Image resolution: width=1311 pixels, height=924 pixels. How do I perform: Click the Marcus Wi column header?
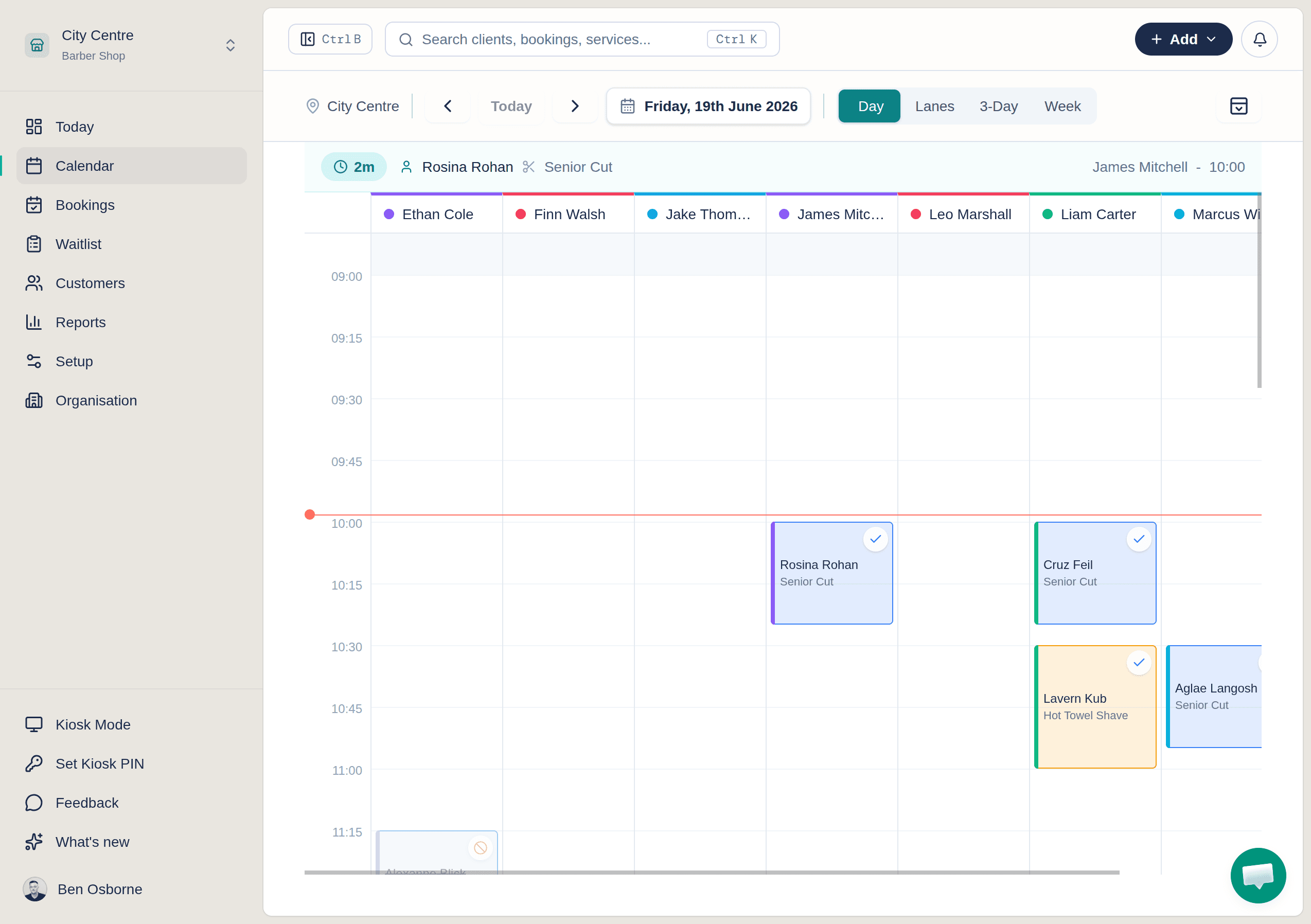pos(1211,214)
